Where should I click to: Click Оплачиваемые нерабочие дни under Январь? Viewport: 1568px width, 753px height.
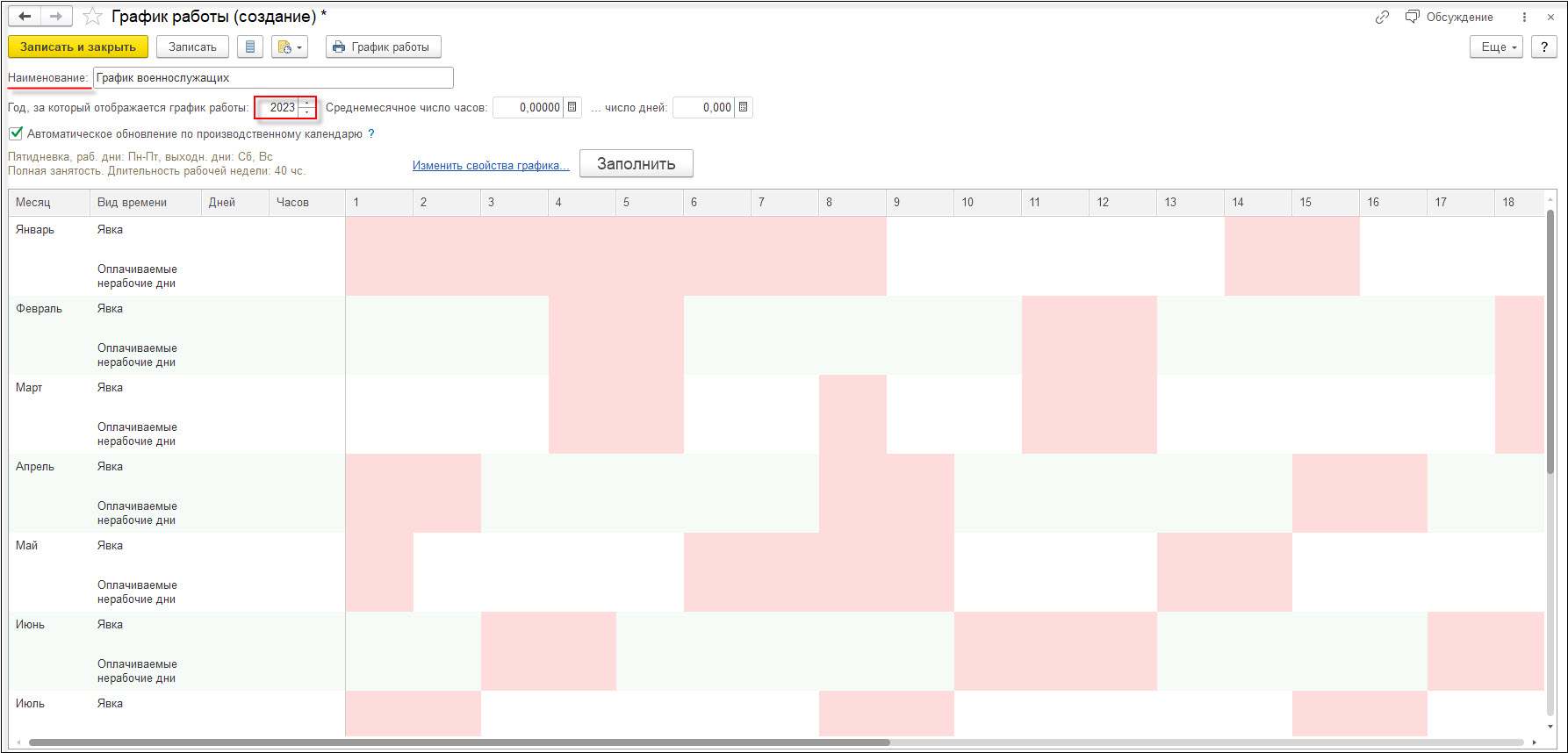(x=137, y=276)
